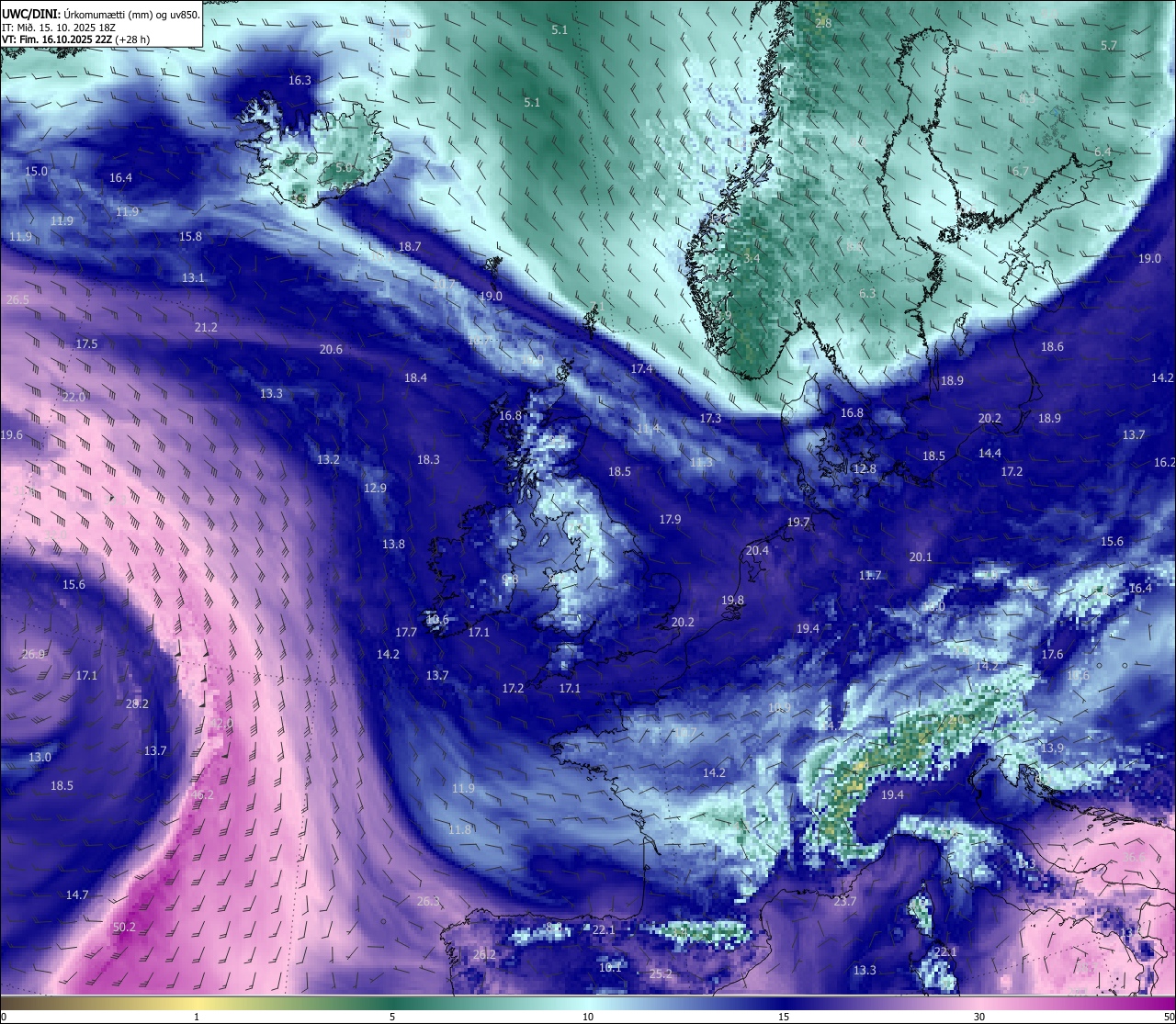Screen dimensions: 1176x1024
Task: Click the 19.7 value label
Action: tap(798, 523)
